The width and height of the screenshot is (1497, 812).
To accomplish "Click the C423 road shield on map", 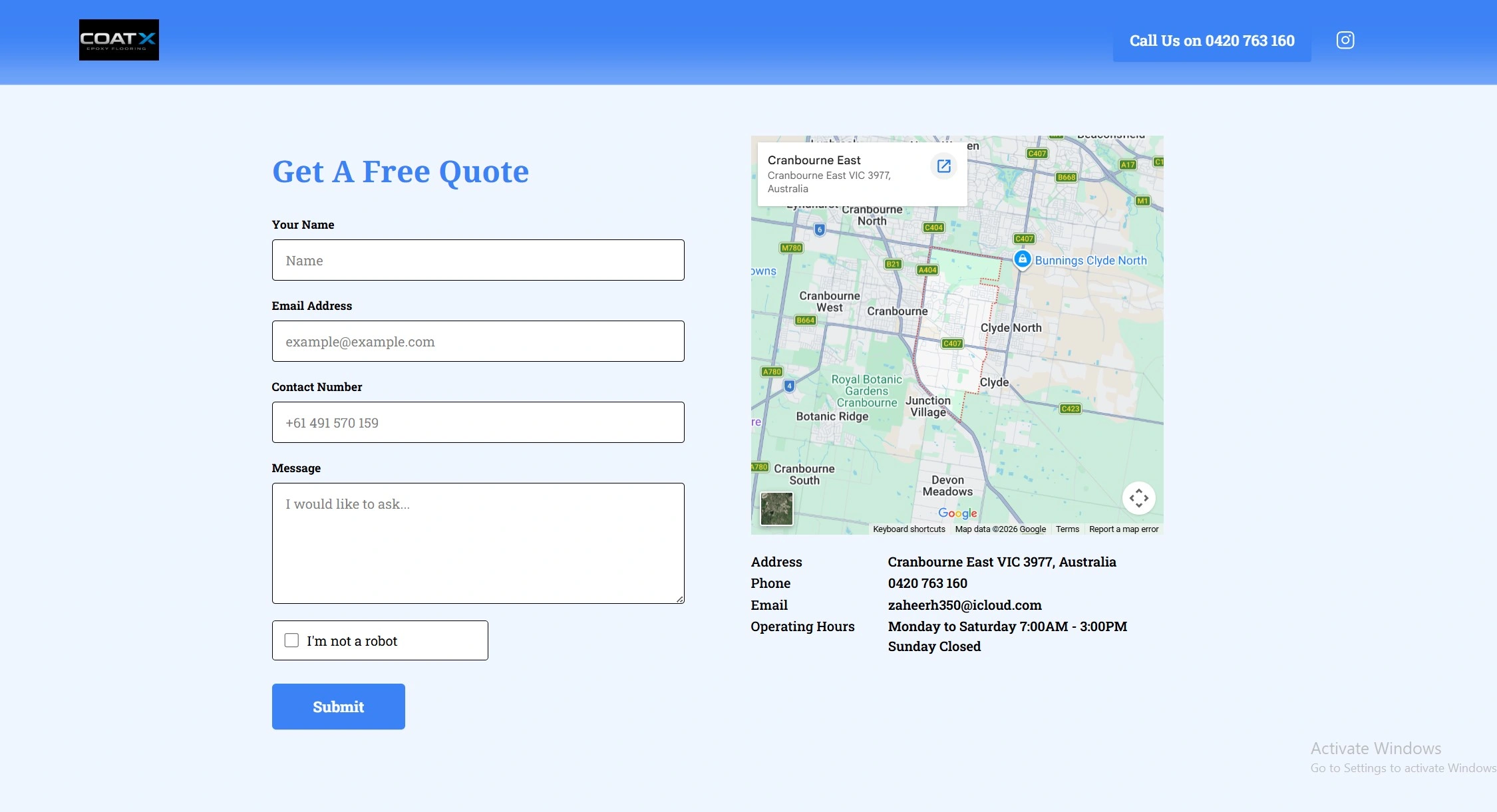I will click(x=1071, y=409).
